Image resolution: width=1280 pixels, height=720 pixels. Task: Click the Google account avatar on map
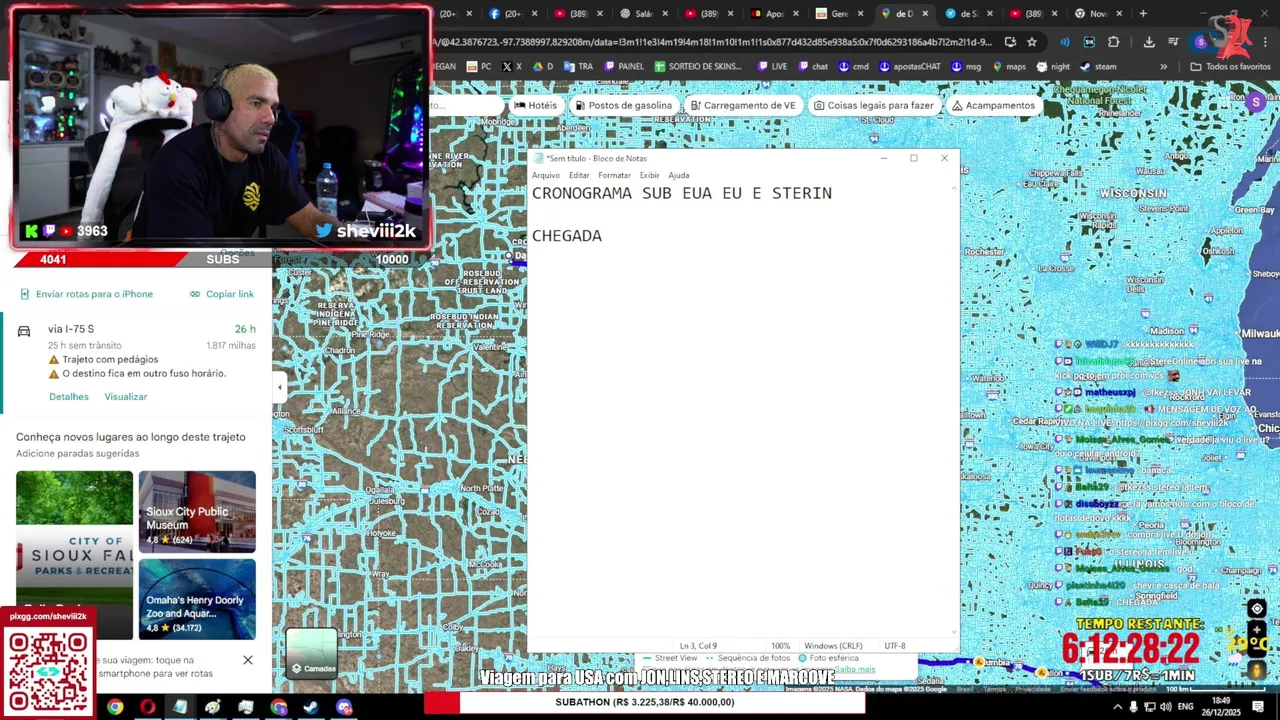1256,102
